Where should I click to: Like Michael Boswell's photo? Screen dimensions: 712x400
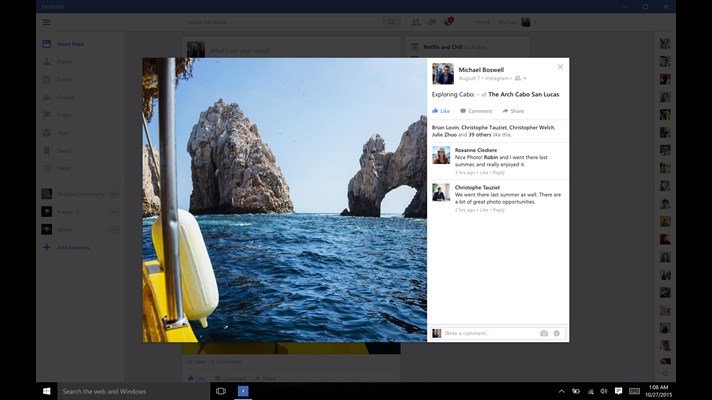click(441, 111)
